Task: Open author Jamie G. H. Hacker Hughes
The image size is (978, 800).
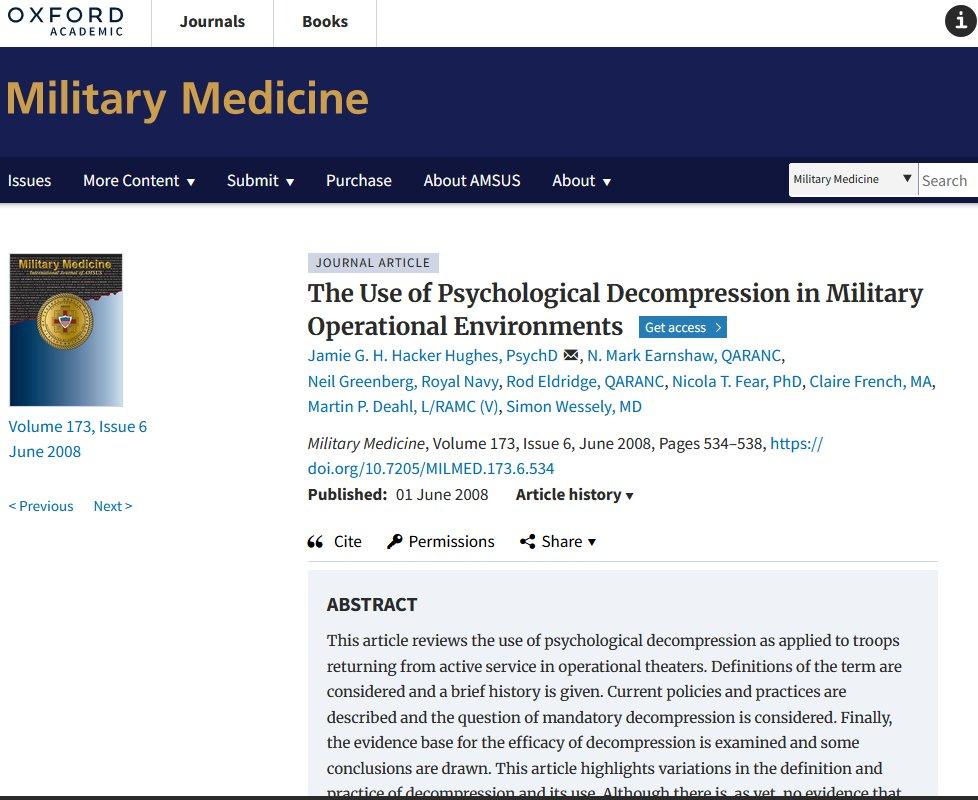Action: (x=432, y=355)
